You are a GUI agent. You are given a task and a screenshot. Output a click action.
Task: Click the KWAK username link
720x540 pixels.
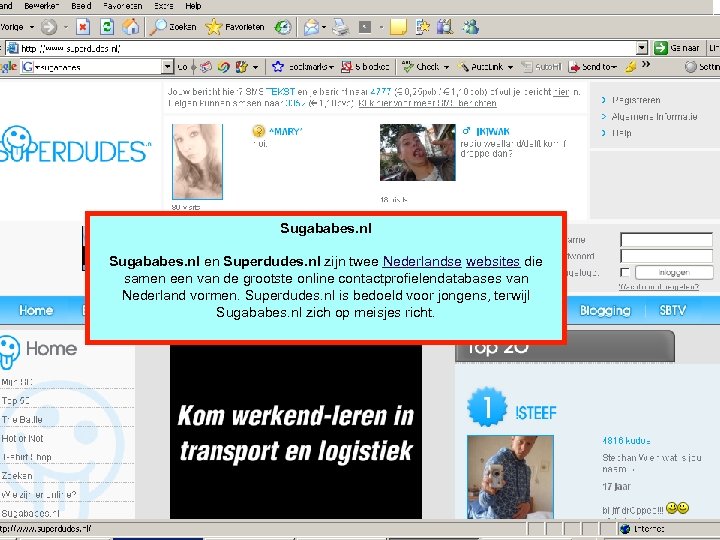(493, 132)
